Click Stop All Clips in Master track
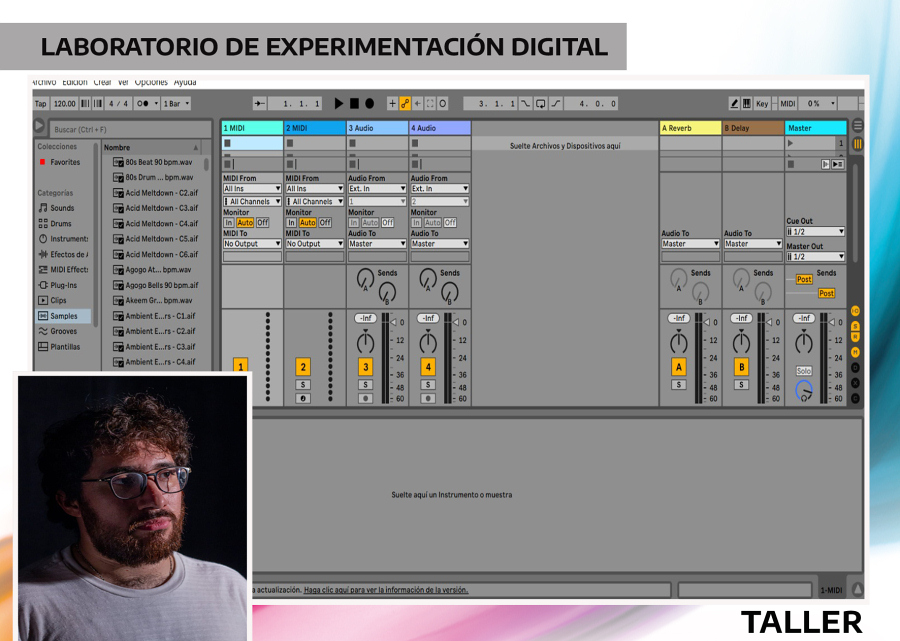Image resolution: width=900 pixels, height=641 pixels. pyautogui.click(x=791, y=164)
